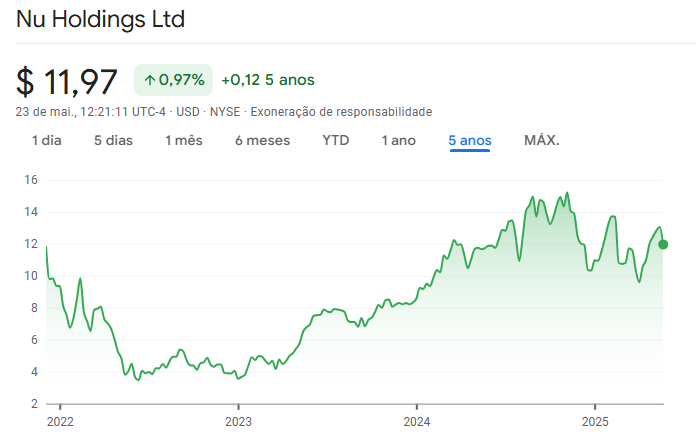Screen dimensions: 696x447
Task: Click the 0,97% change badge
Action: 174,79
